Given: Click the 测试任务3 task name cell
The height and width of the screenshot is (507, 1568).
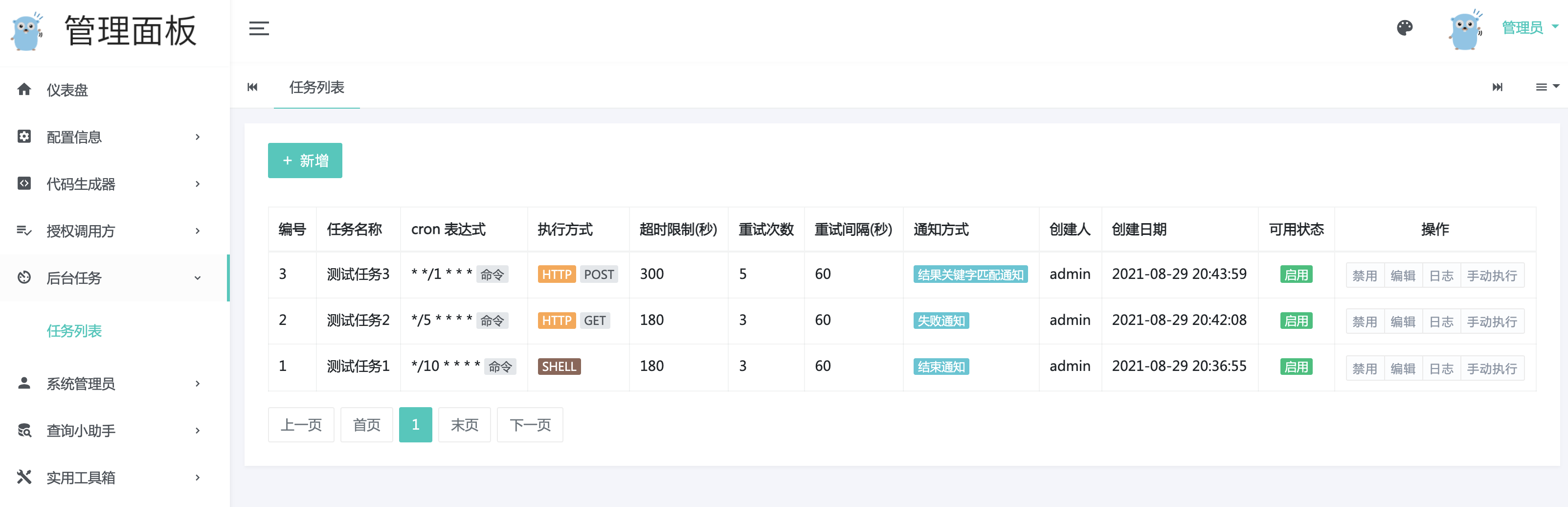Looking at the screenshot, I should (358, 274).
